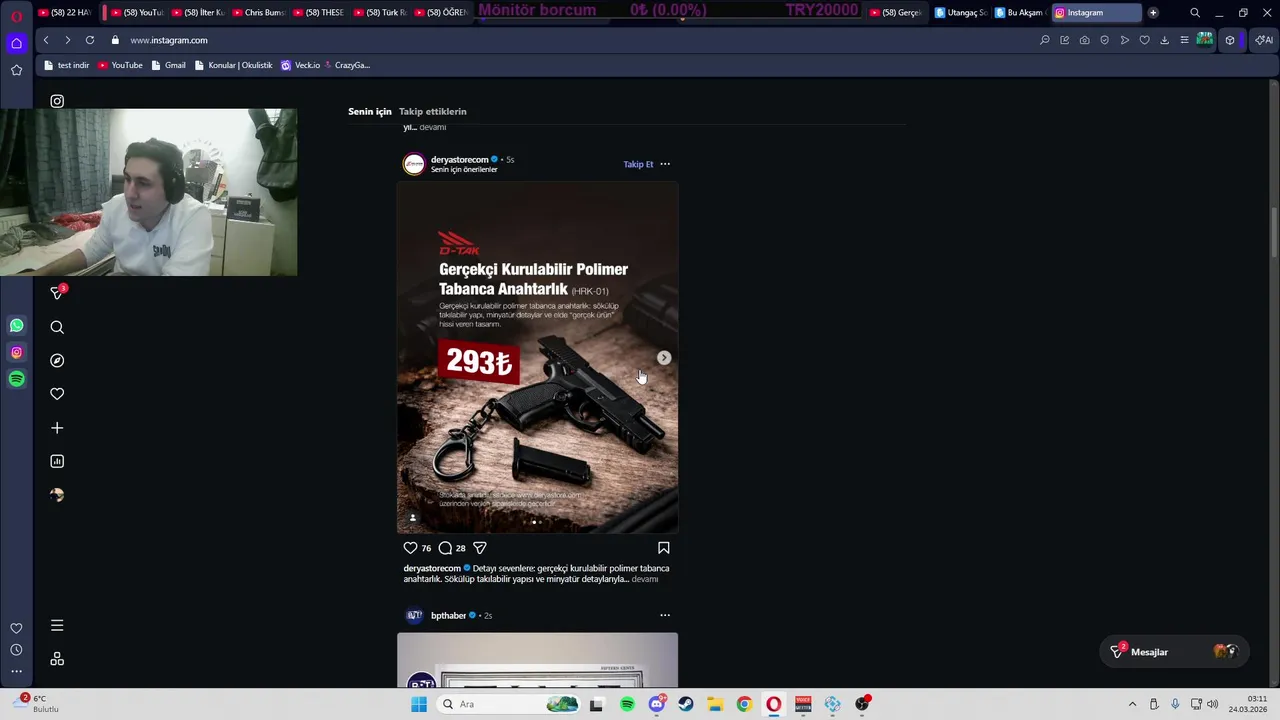Open the Meta apps grid icon

(x=57, y=659)
